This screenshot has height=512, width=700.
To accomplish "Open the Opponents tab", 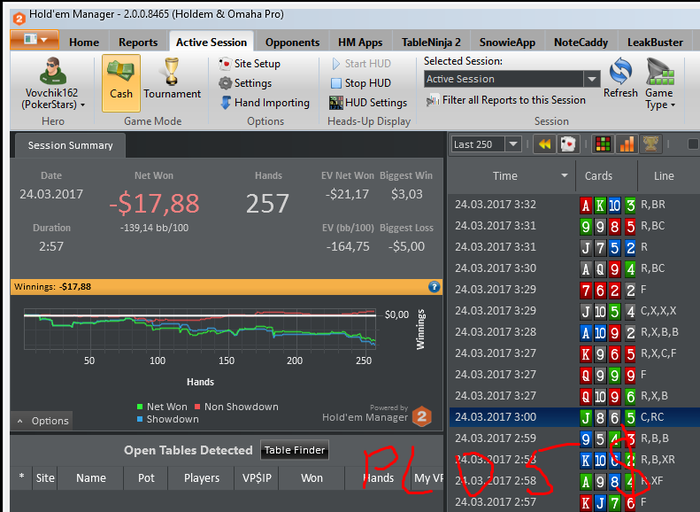I will coord(292,42).
